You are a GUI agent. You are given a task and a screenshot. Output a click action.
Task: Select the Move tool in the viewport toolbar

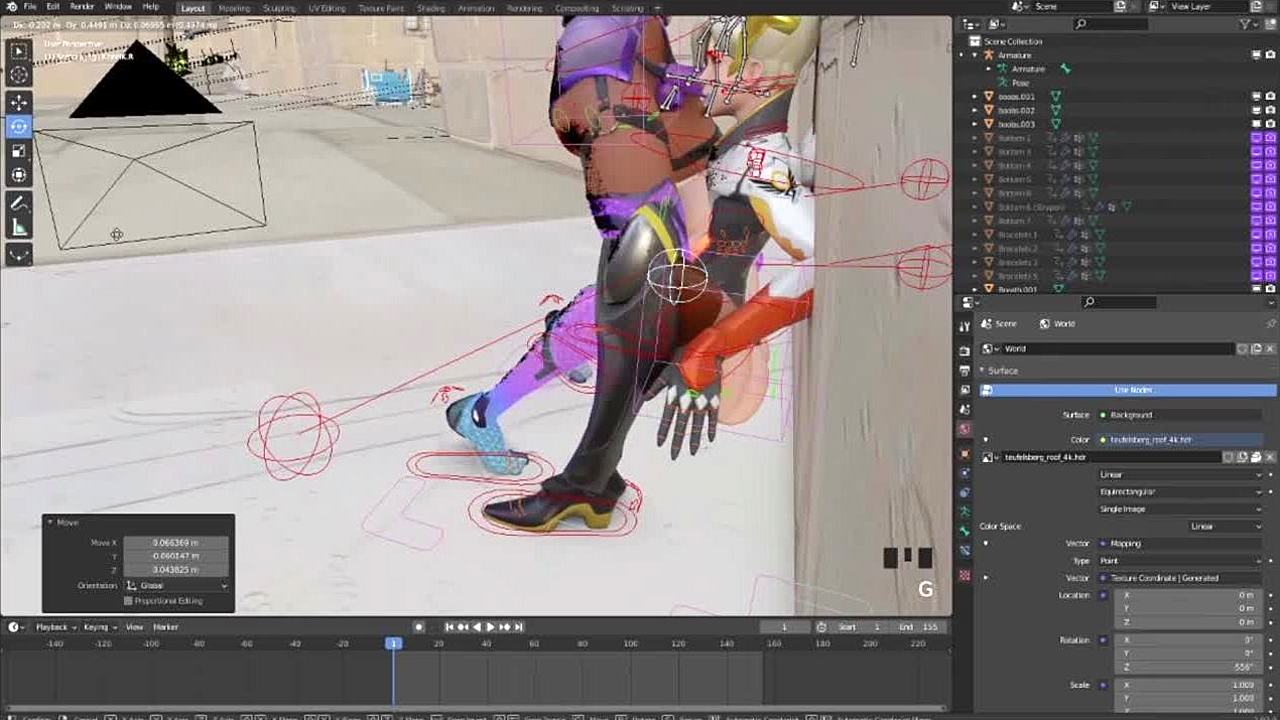pos(19,102)
